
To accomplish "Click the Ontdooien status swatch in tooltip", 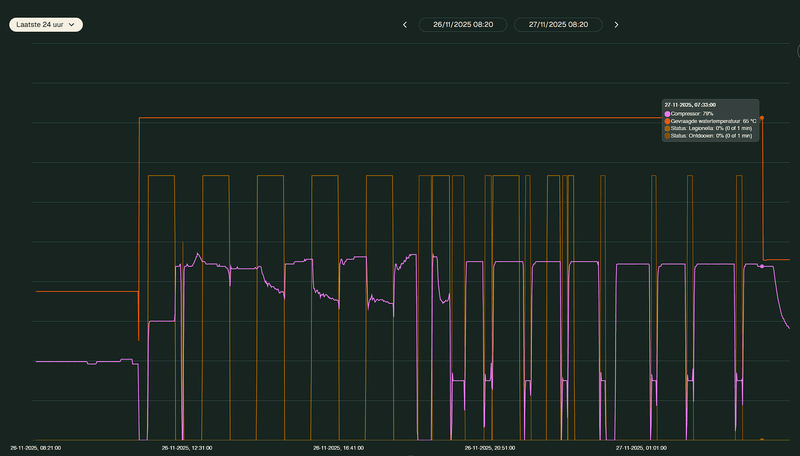I will (x=667, y=136).
